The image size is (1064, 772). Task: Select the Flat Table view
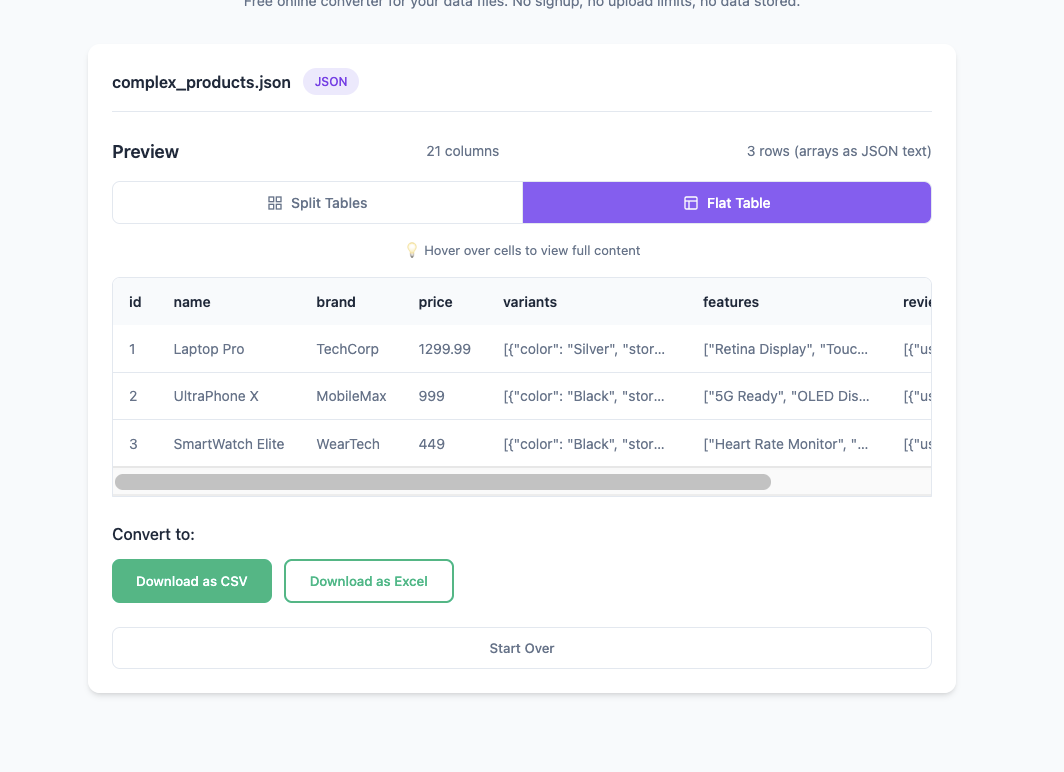pyautogui.click(x=726, y=202)
